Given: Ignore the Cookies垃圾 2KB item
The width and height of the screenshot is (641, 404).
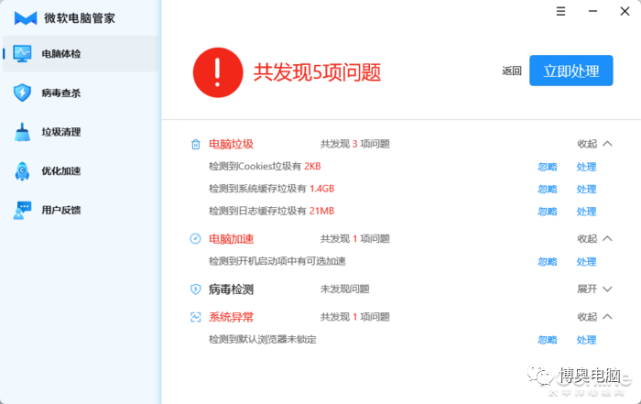Looking at the screenshot, I should tap(547, 167).
